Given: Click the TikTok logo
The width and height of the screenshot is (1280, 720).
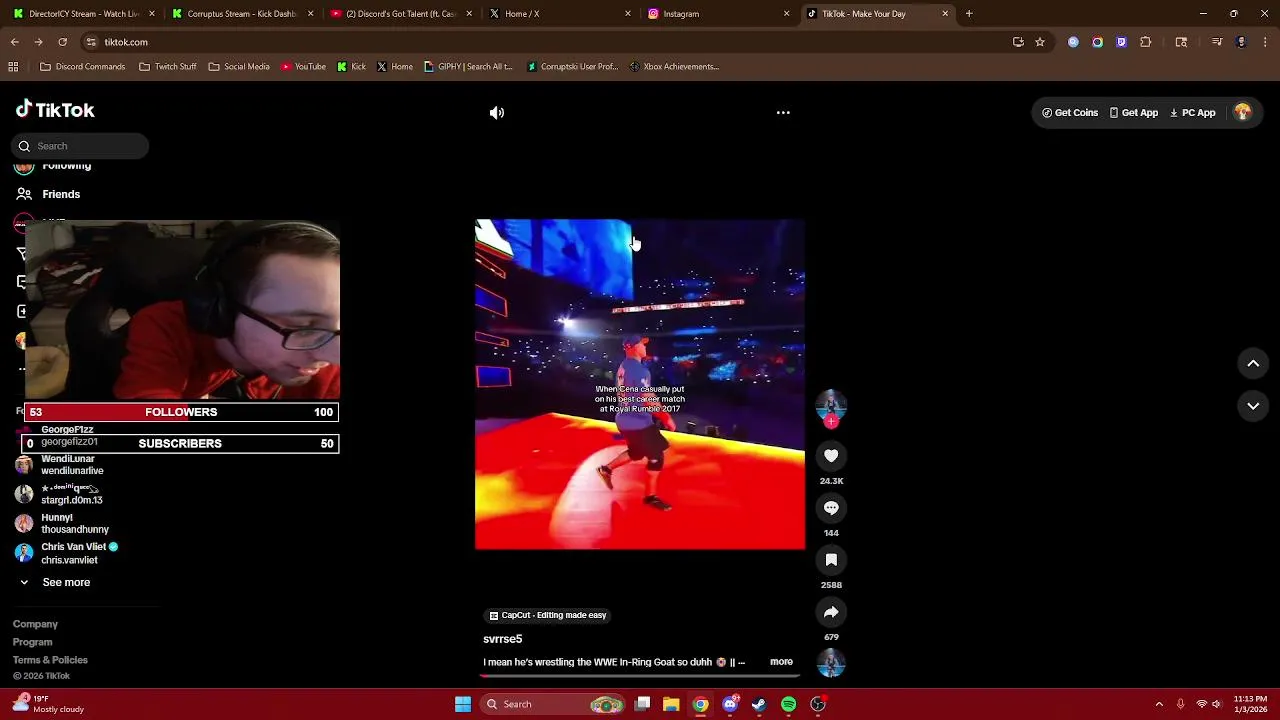Looking at the screenshot, I should [x=55, y=110].
